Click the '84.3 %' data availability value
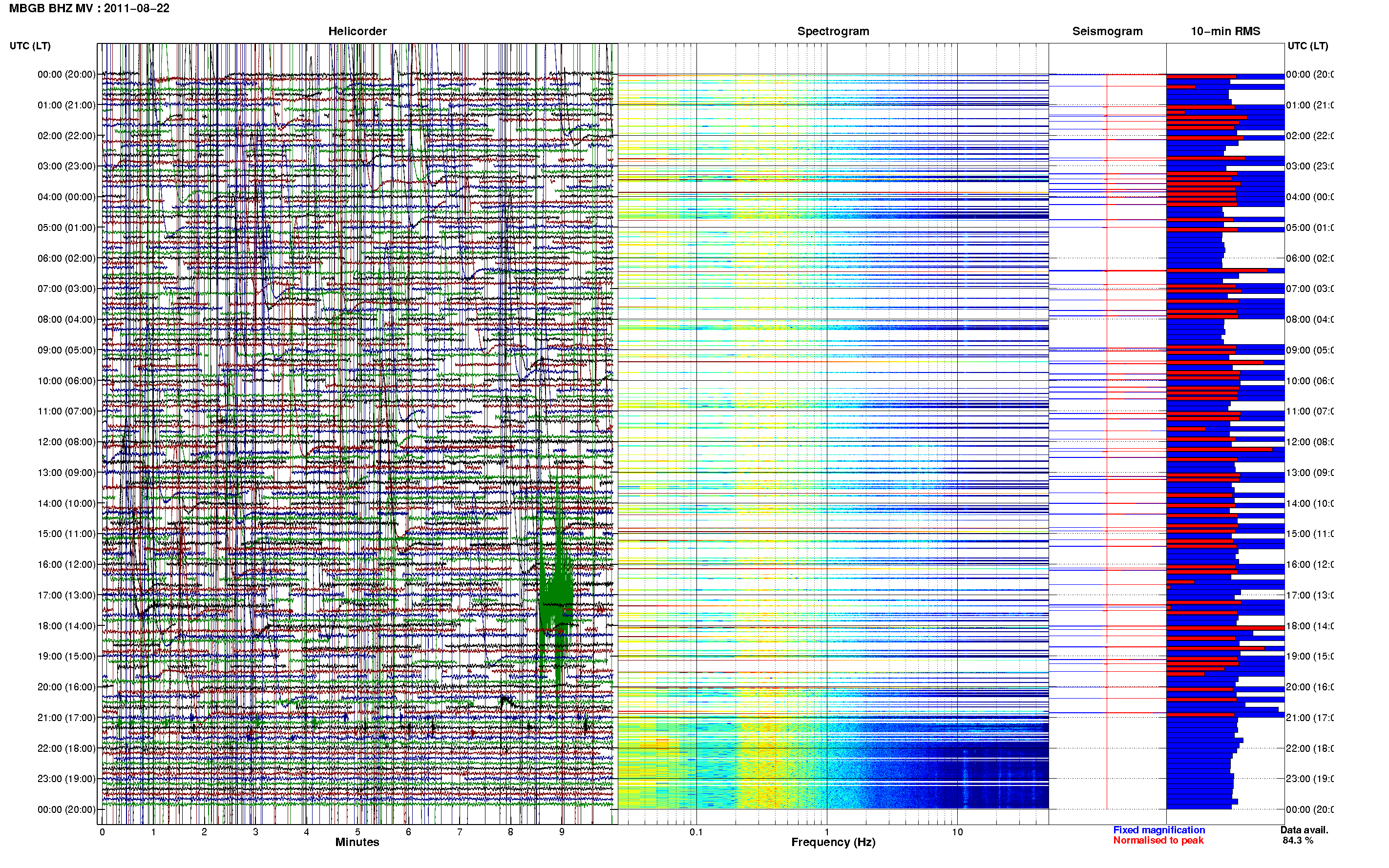 point(1298,841)
